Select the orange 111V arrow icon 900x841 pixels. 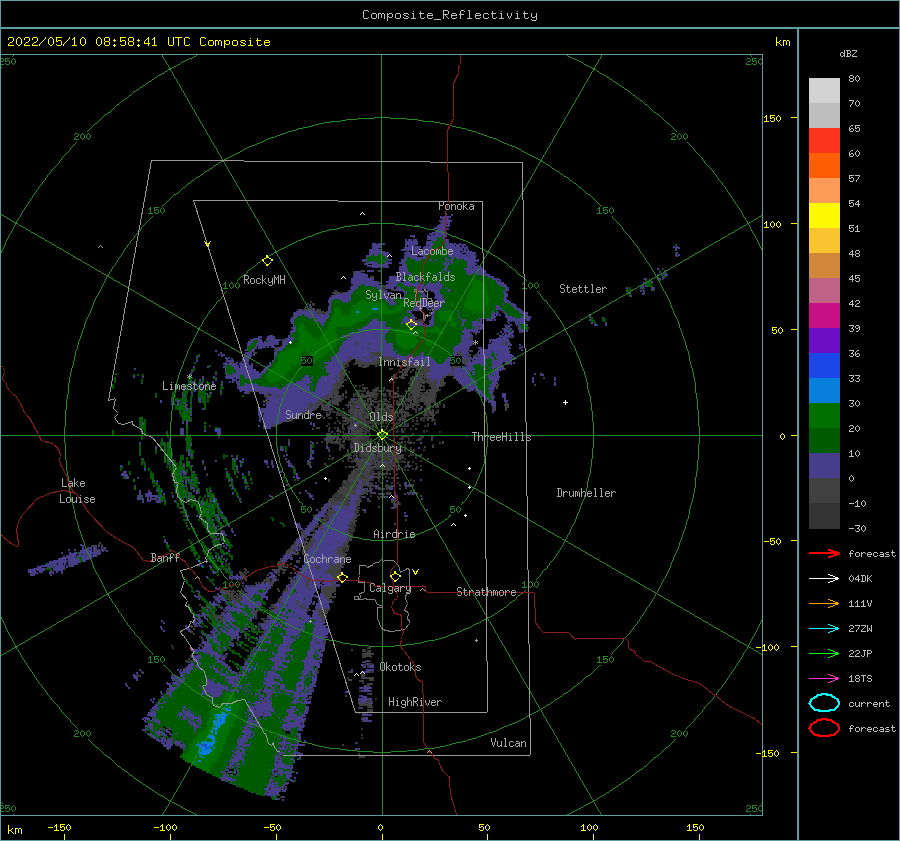pos(824,603)
